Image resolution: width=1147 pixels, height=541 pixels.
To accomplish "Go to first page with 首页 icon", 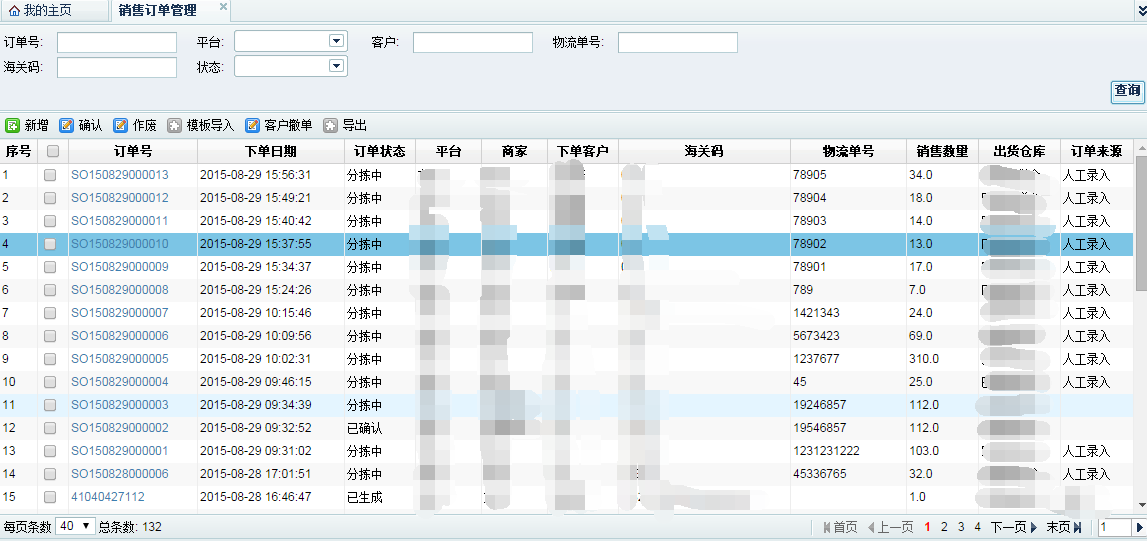I will point(827,527).
